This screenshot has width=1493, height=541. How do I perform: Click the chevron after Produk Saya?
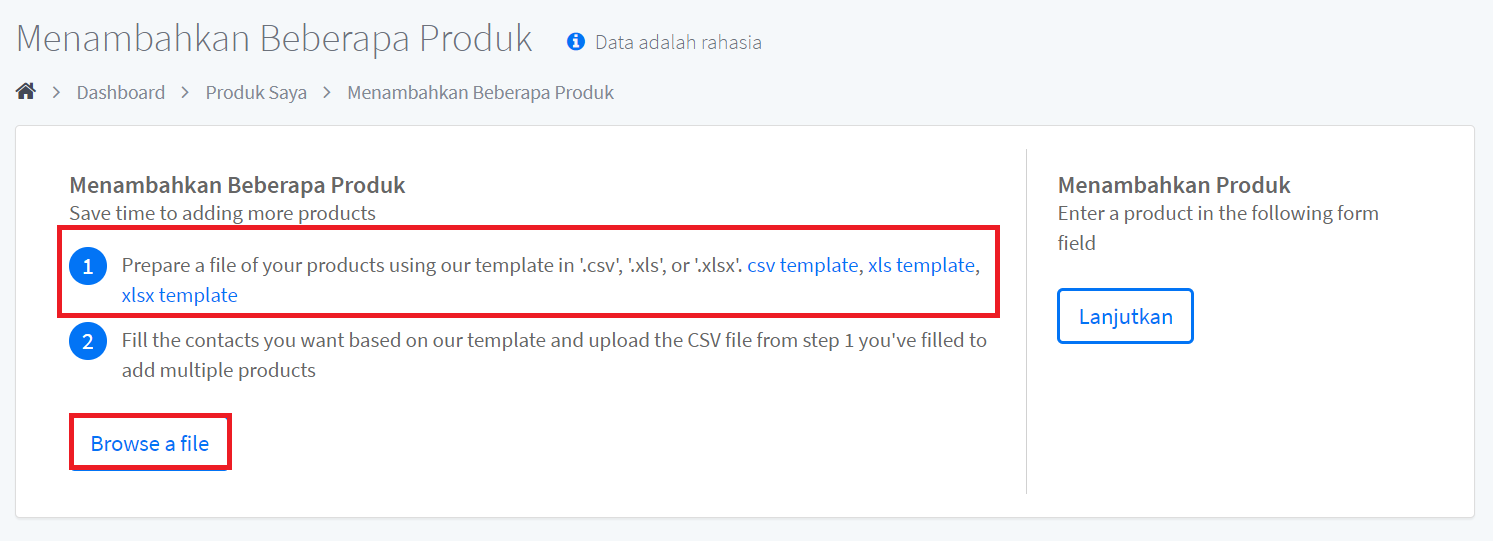327,93
